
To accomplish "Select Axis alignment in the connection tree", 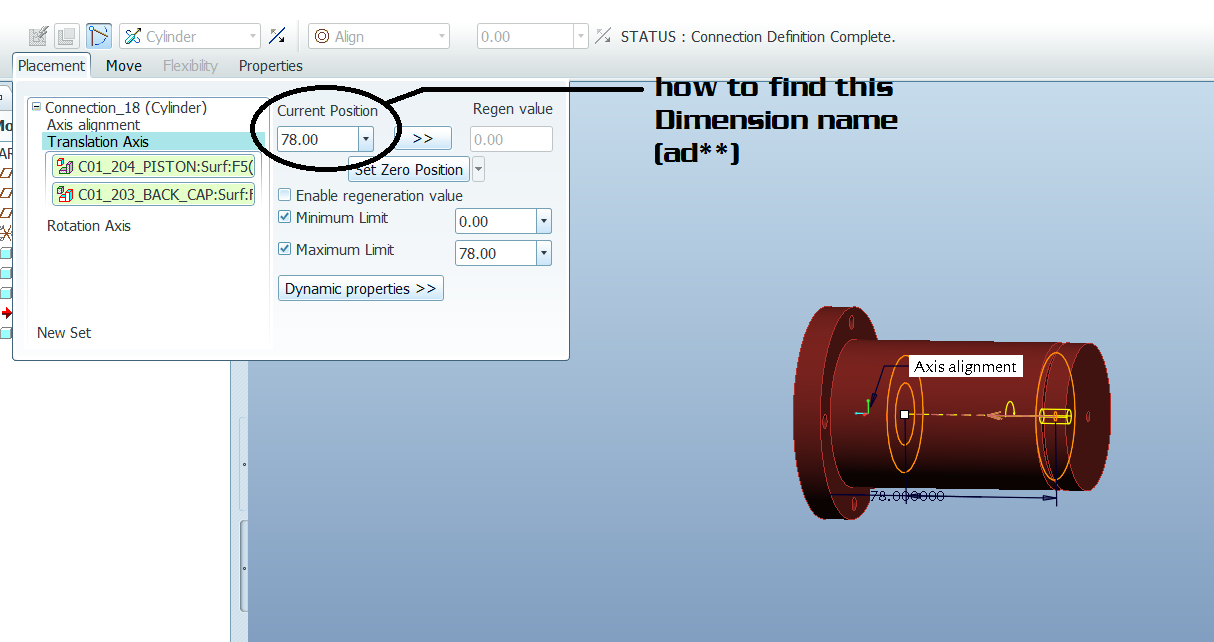I will [x=94, y=125].
